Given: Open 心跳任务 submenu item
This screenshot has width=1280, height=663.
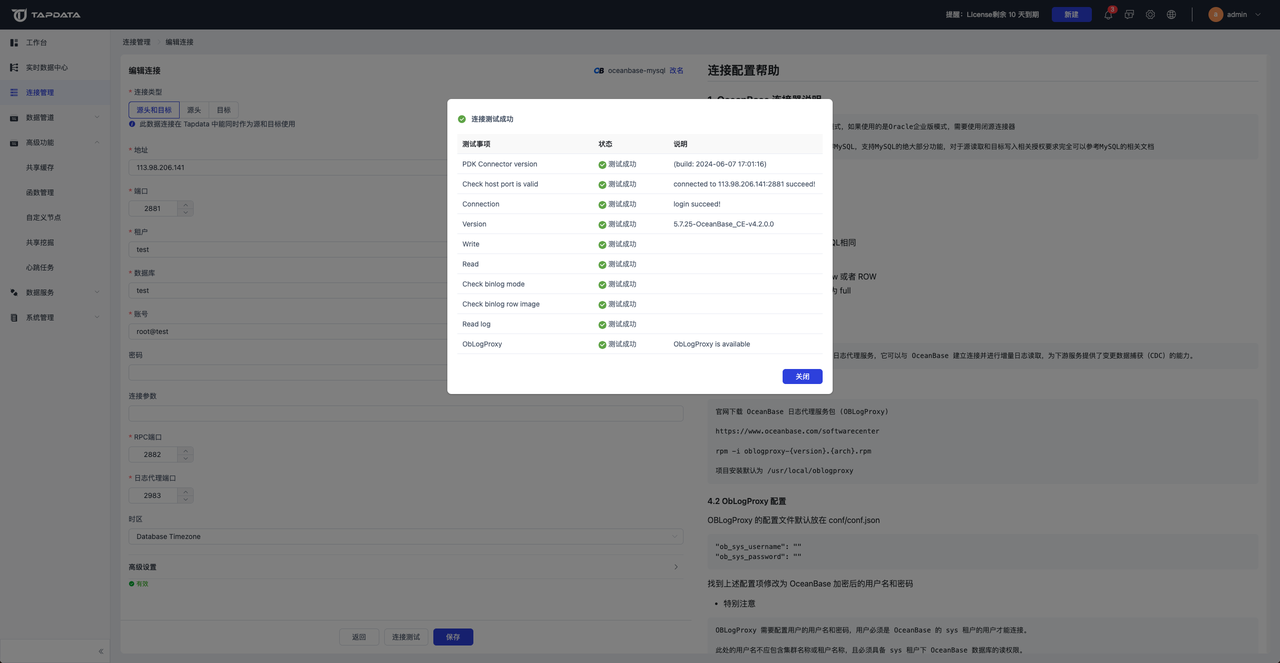Looking at the screenshot, I should [x=40, y=268].
